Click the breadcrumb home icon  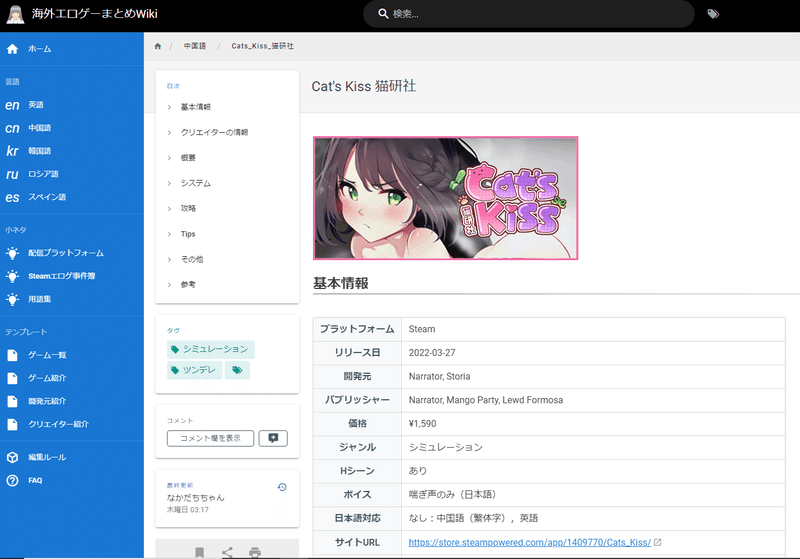click(x=158, y=46)
